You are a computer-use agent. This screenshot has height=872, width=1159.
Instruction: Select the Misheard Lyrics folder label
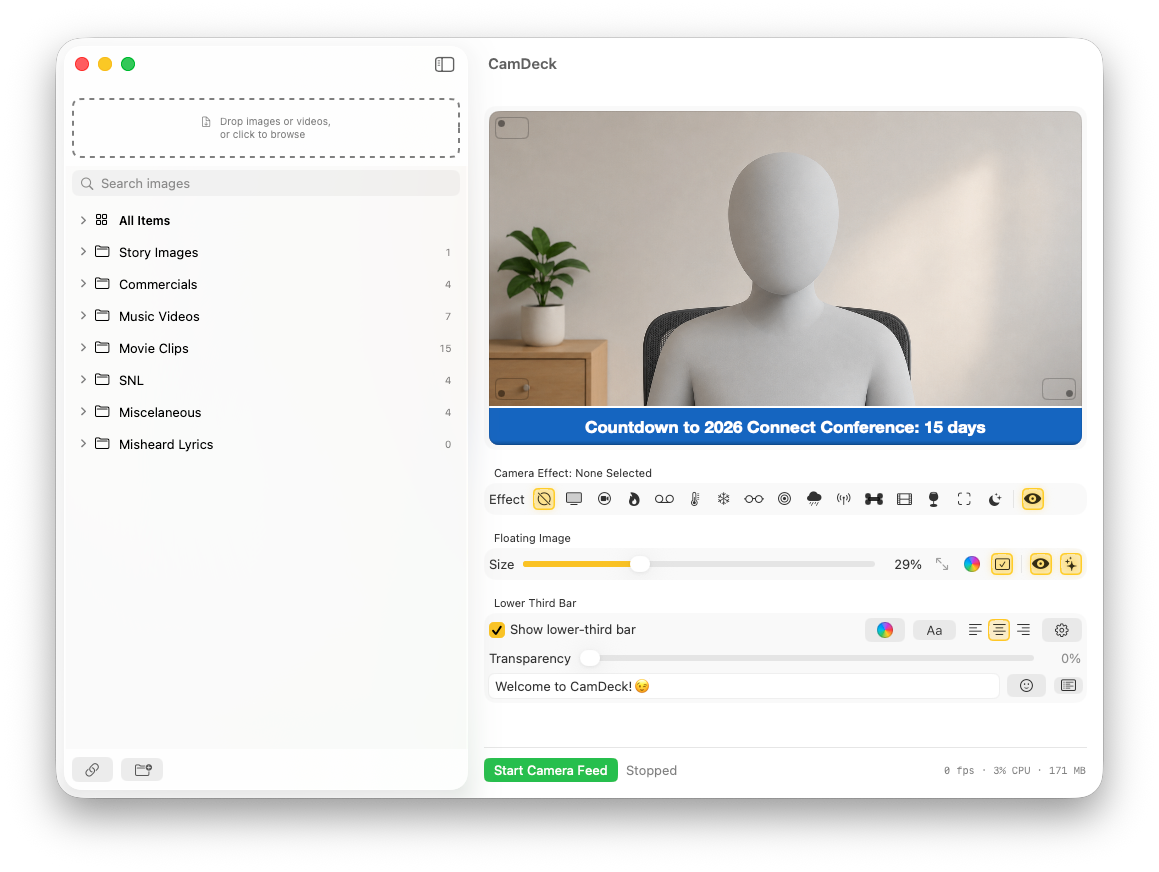point(166,444)
